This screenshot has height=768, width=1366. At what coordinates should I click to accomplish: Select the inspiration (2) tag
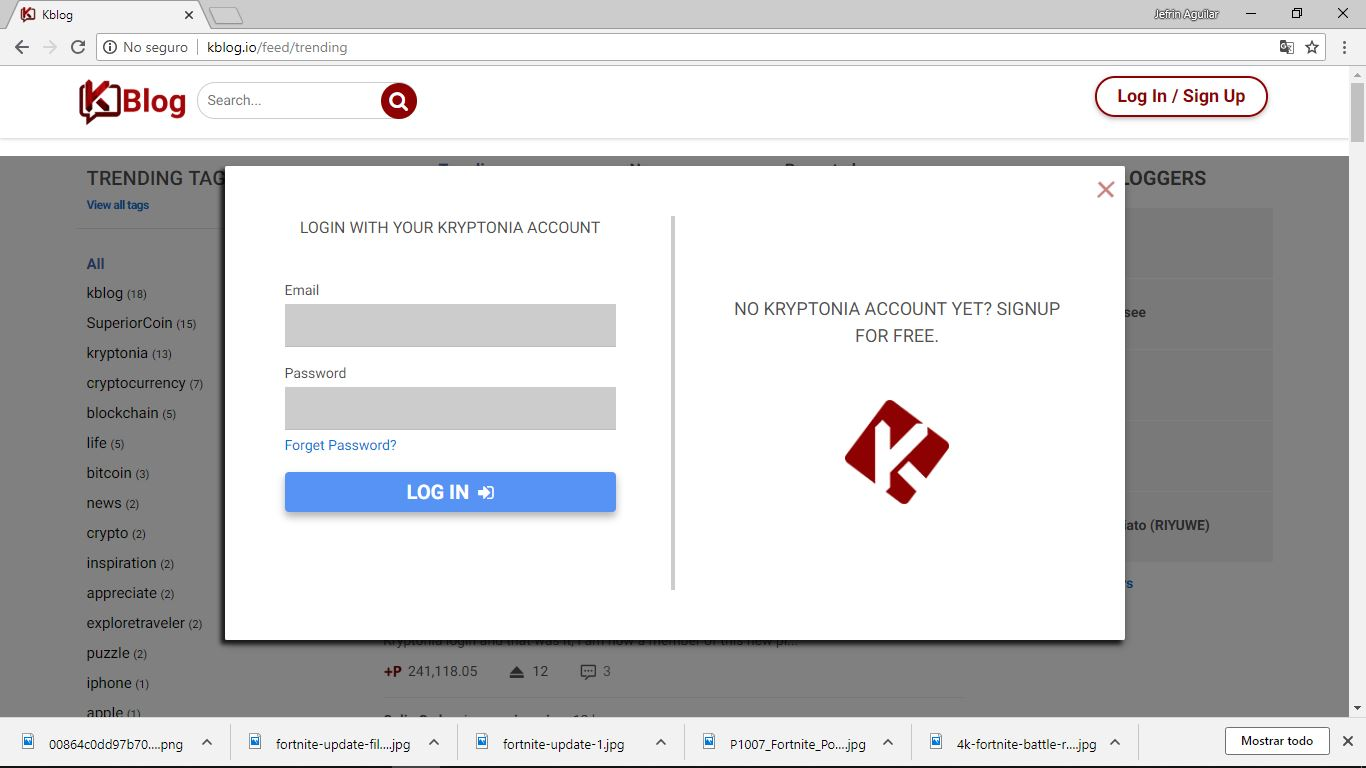130,564
